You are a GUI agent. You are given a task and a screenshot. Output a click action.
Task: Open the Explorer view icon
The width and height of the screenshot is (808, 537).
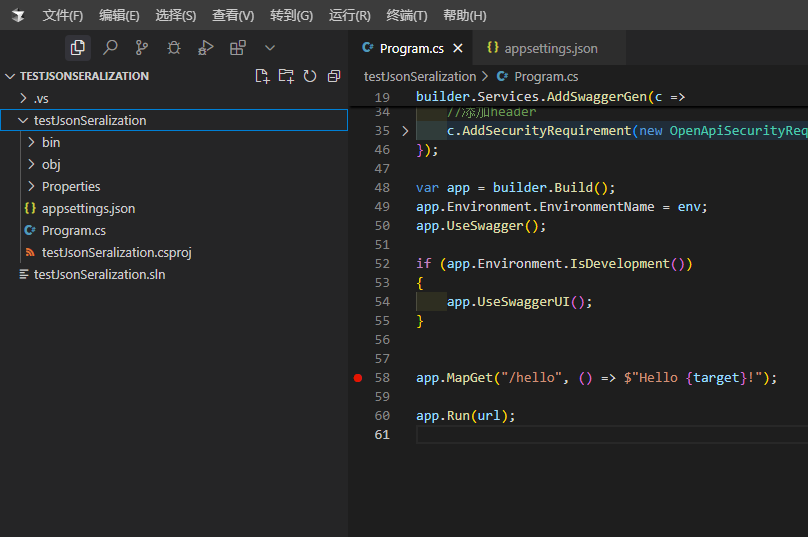78,47
